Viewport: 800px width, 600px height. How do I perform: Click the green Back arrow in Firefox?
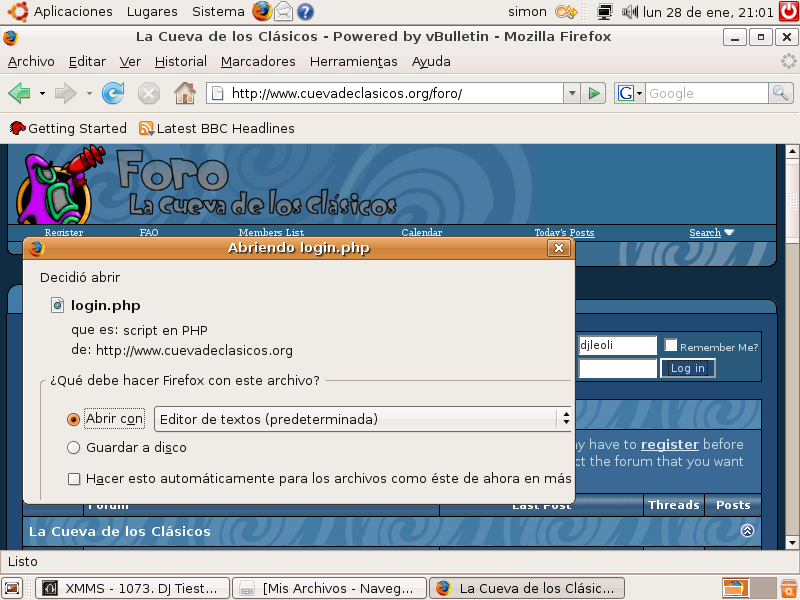tap(19, 93)
